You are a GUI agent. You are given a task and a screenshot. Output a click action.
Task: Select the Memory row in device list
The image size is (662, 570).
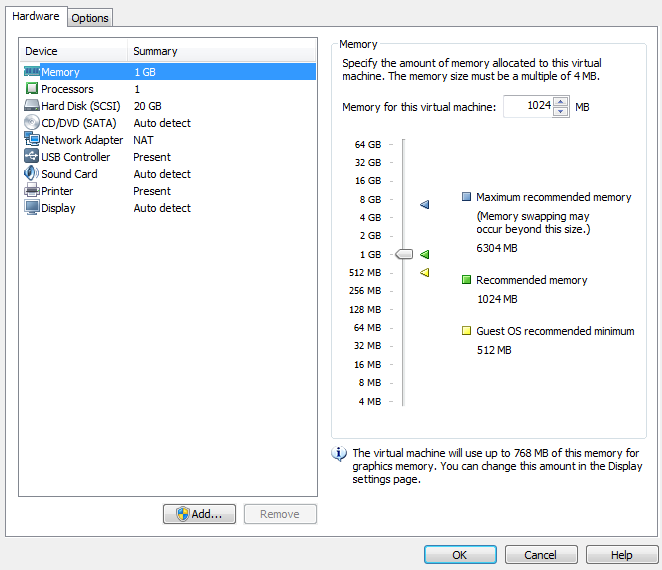[168, 72]
